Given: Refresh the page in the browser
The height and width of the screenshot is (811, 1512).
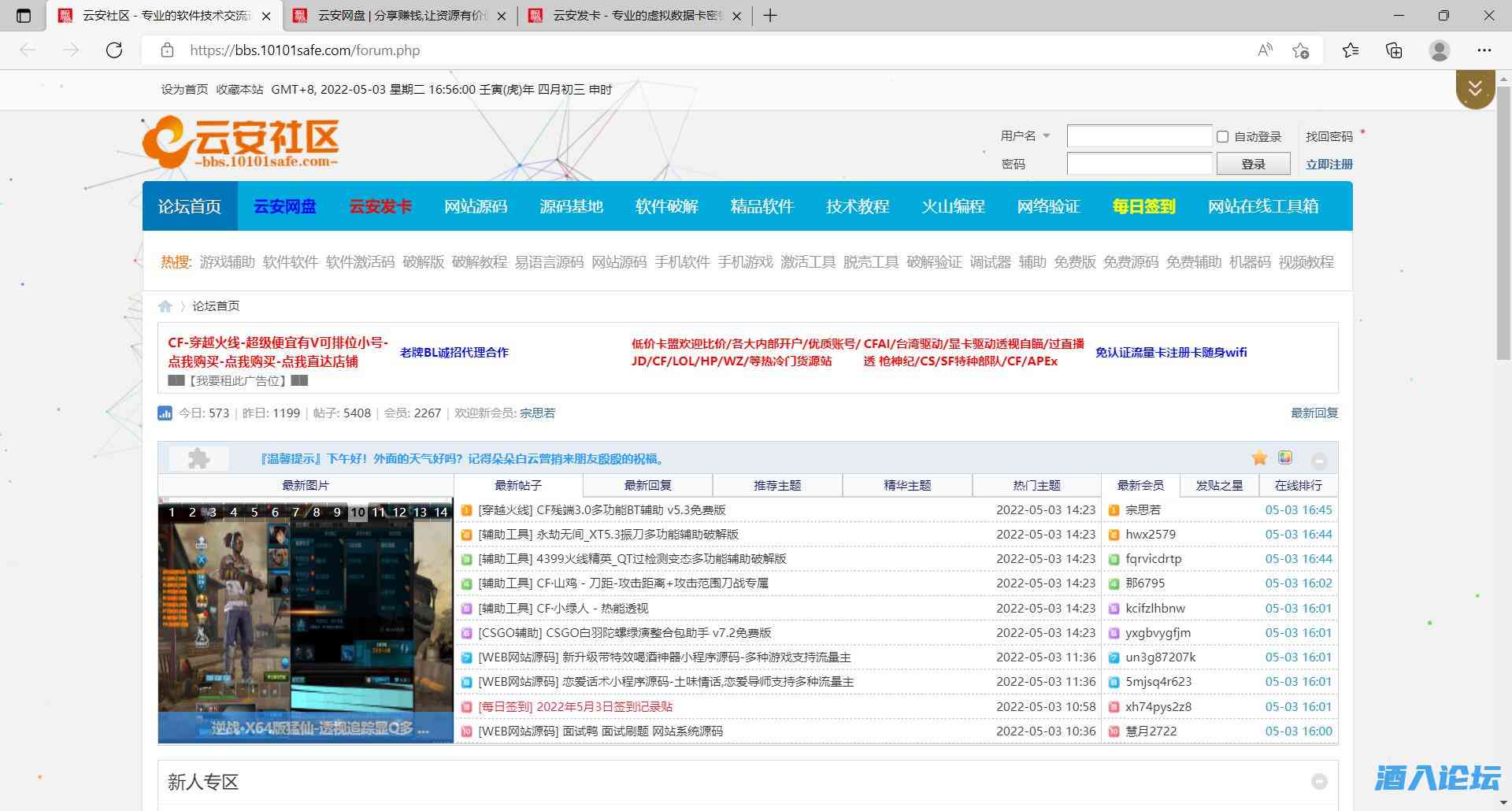Looking at the screenshot, I should [114, 50].
